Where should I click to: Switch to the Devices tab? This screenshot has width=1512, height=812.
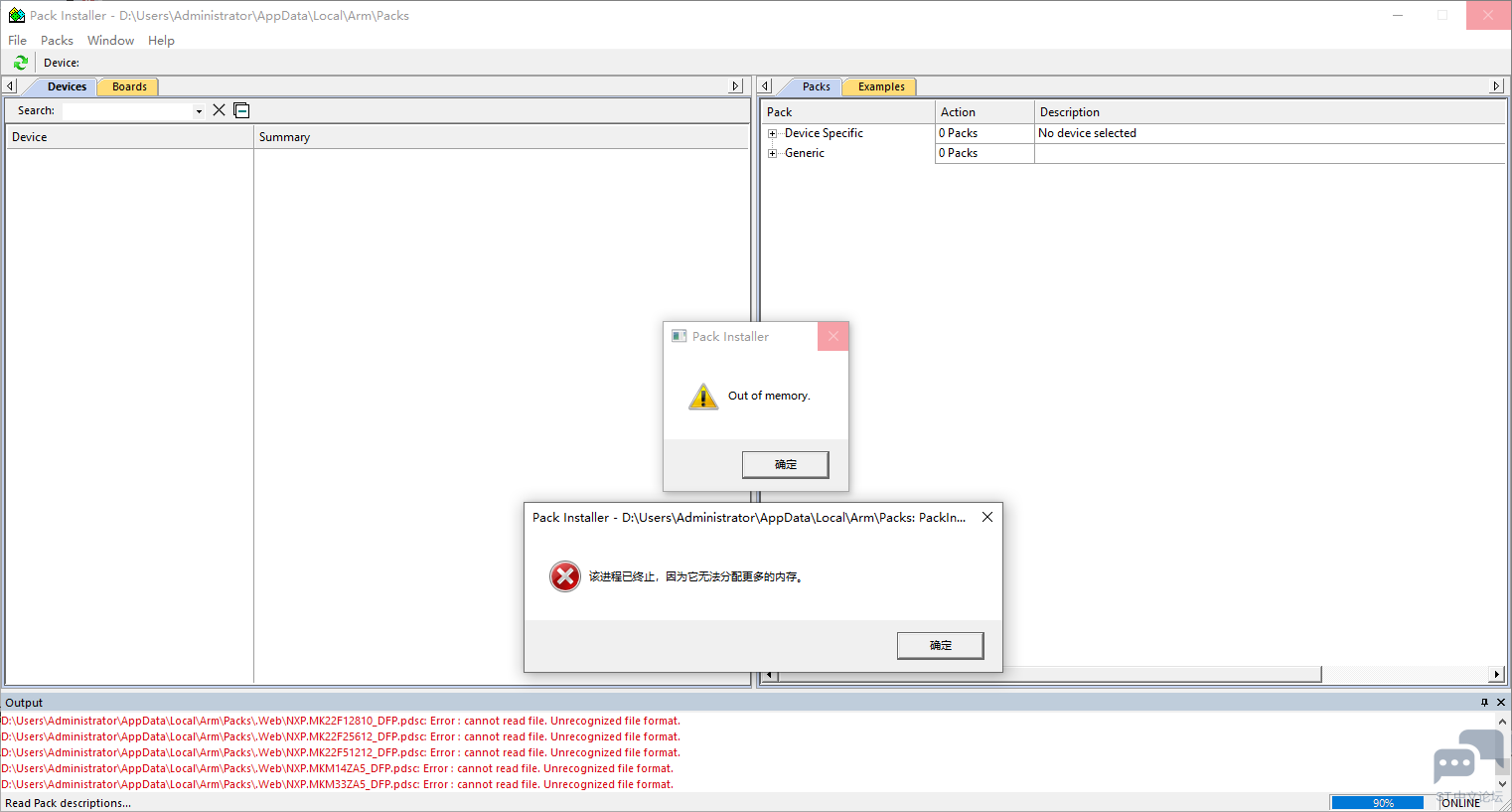click(67, 86)
